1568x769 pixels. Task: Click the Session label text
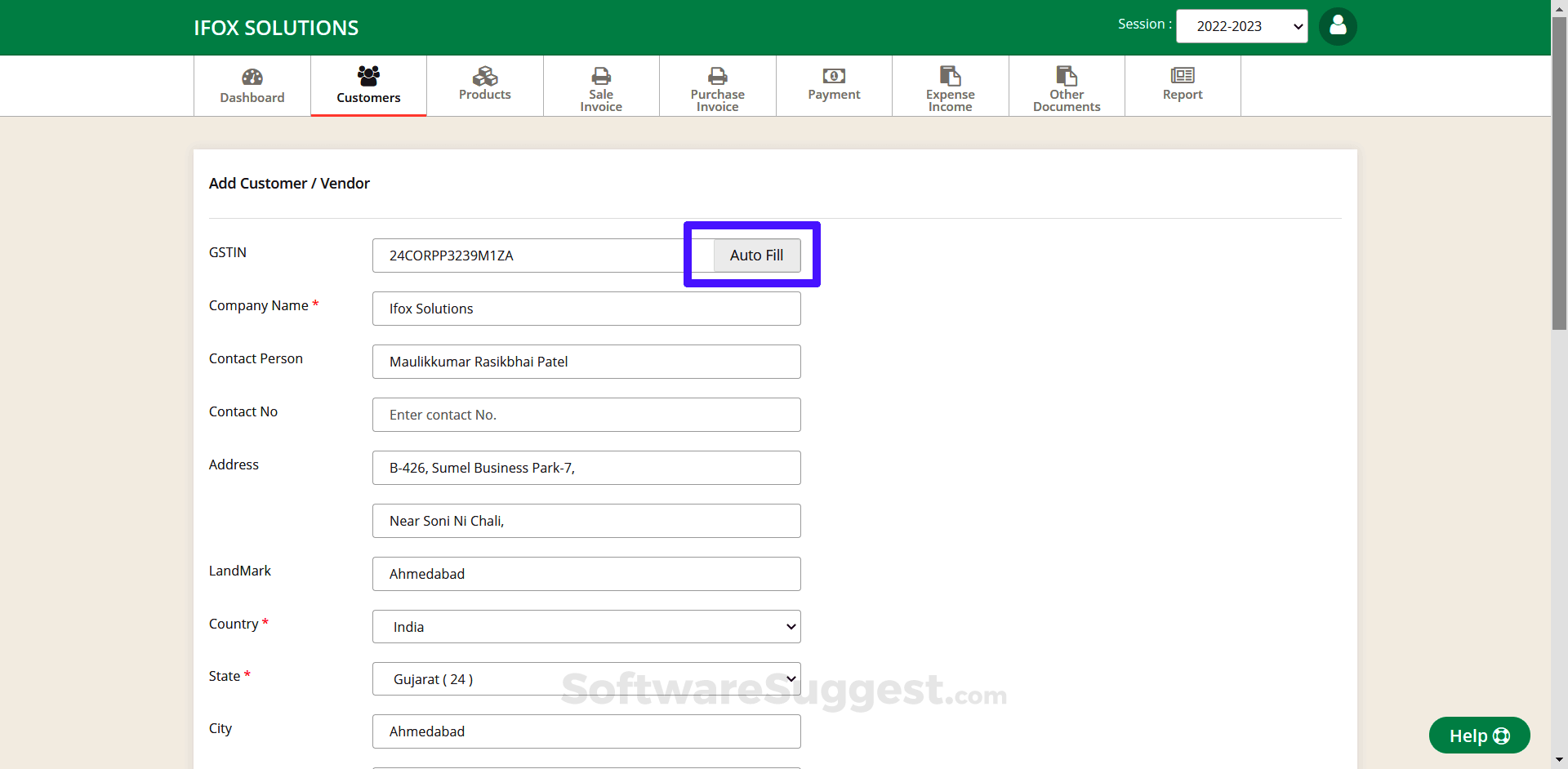1145,24
